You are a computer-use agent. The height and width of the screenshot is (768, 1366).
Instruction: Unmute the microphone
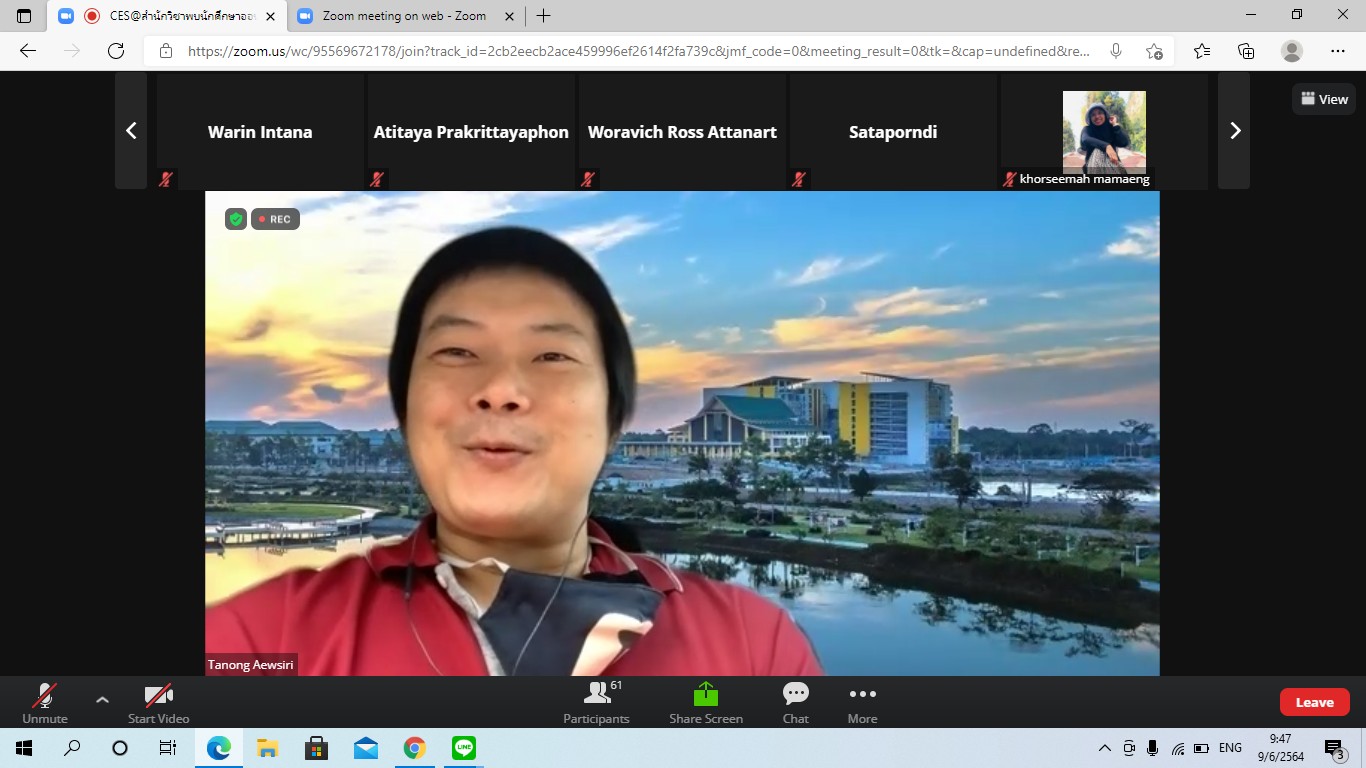pos(45,703)
